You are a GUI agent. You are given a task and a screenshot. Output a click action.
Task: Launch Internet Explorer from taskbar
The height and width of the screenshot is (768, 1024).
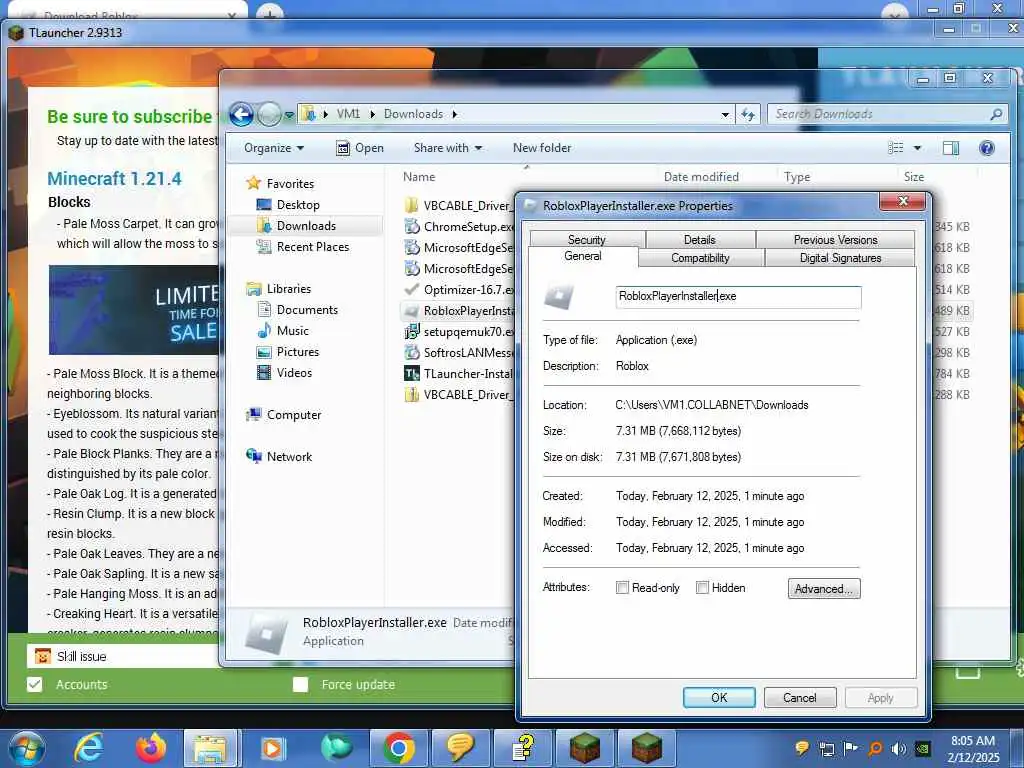coord(88,749)
